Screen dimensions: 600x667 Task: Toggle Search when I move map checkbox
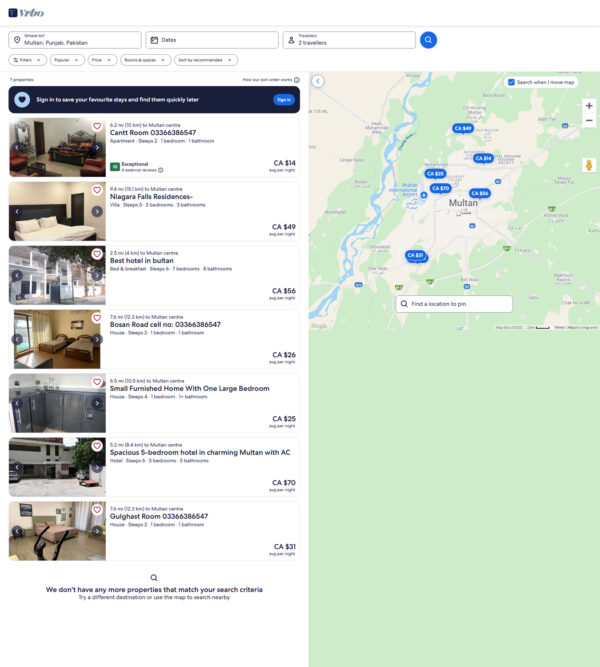511,82
